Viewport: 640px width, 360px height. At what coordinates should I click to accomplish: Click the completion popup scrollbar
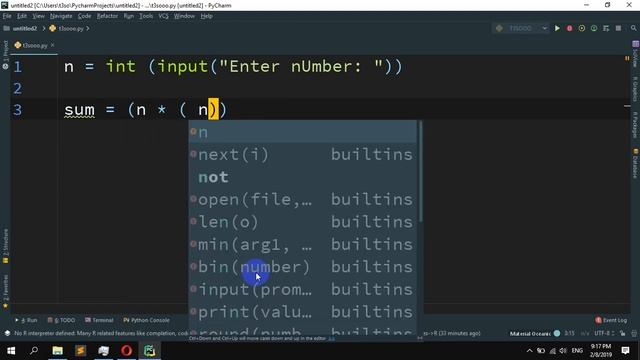(420, 171)
